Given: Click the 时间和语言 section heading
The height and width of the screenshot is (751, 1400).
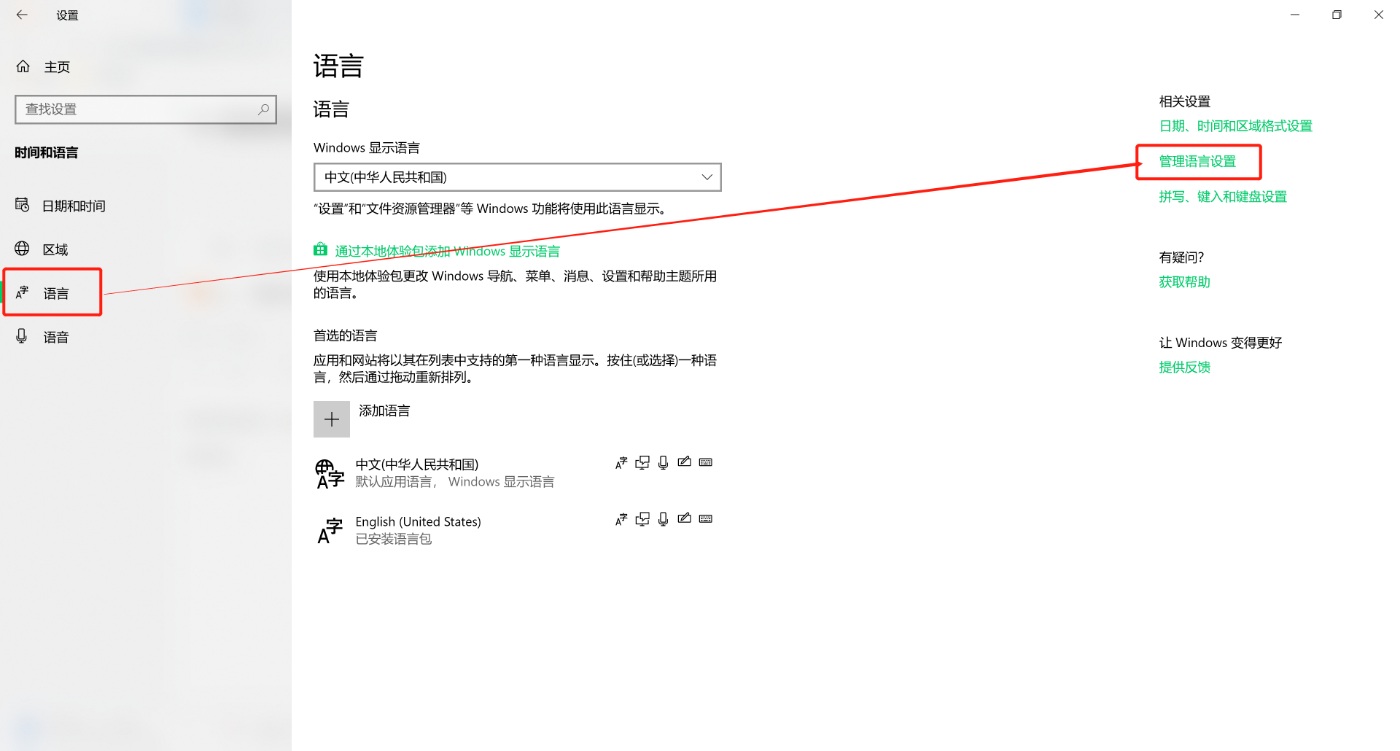Looking at the screenshot, I should tap(46, 153).
